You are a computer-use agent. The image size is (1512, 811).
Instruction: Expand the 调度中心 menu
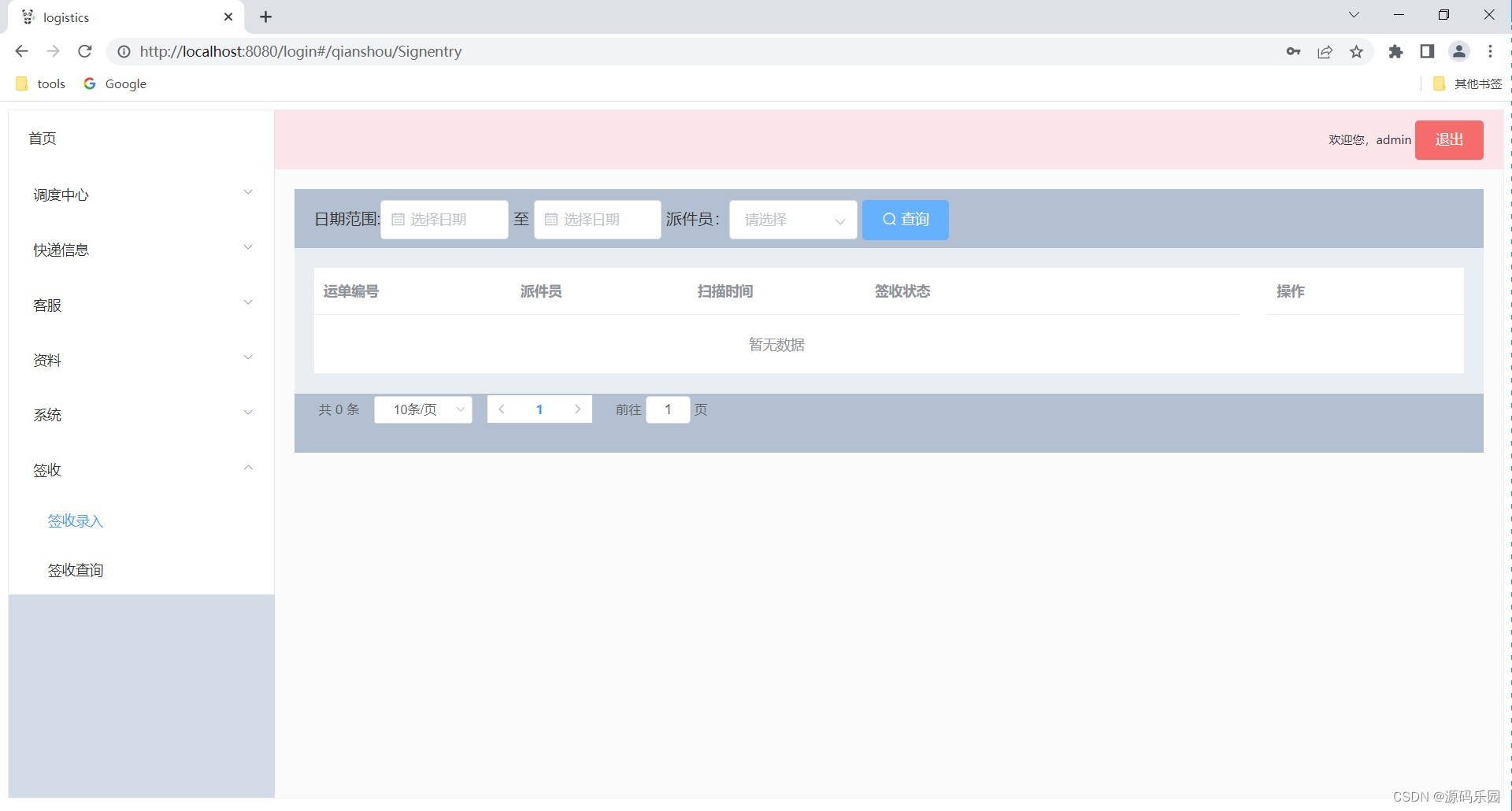coord(141,194)
